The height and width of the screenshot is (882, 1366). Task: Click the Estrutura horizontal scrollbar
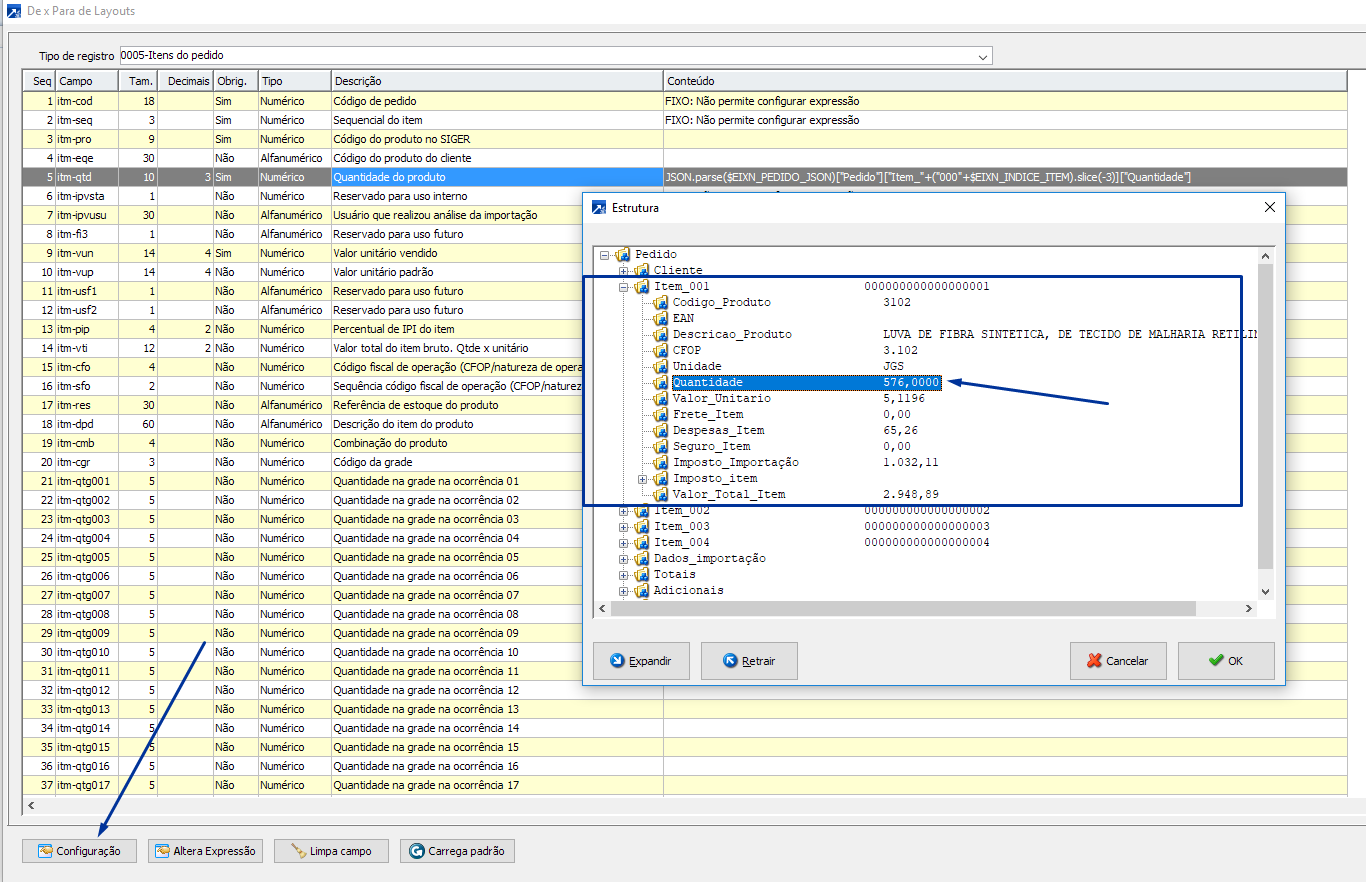point(900,609)
